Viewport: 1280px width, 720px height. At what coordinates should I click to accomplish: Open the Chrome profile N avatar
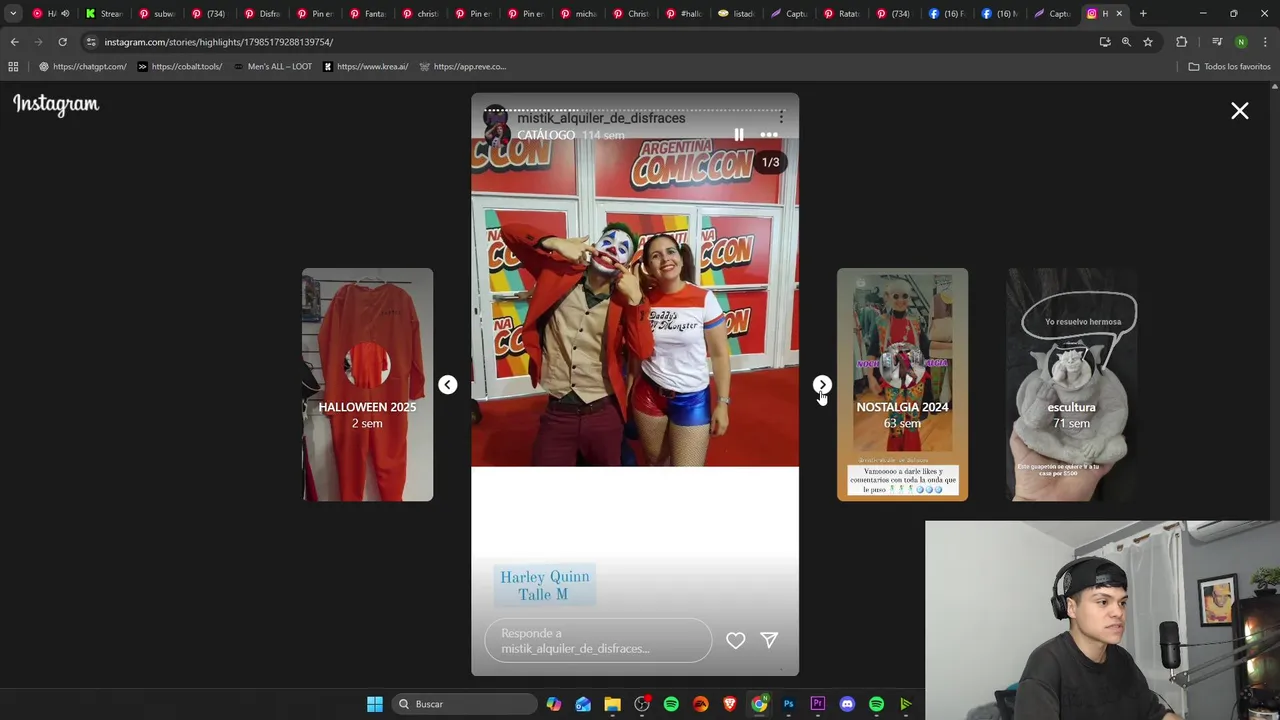pos(1241,42)
